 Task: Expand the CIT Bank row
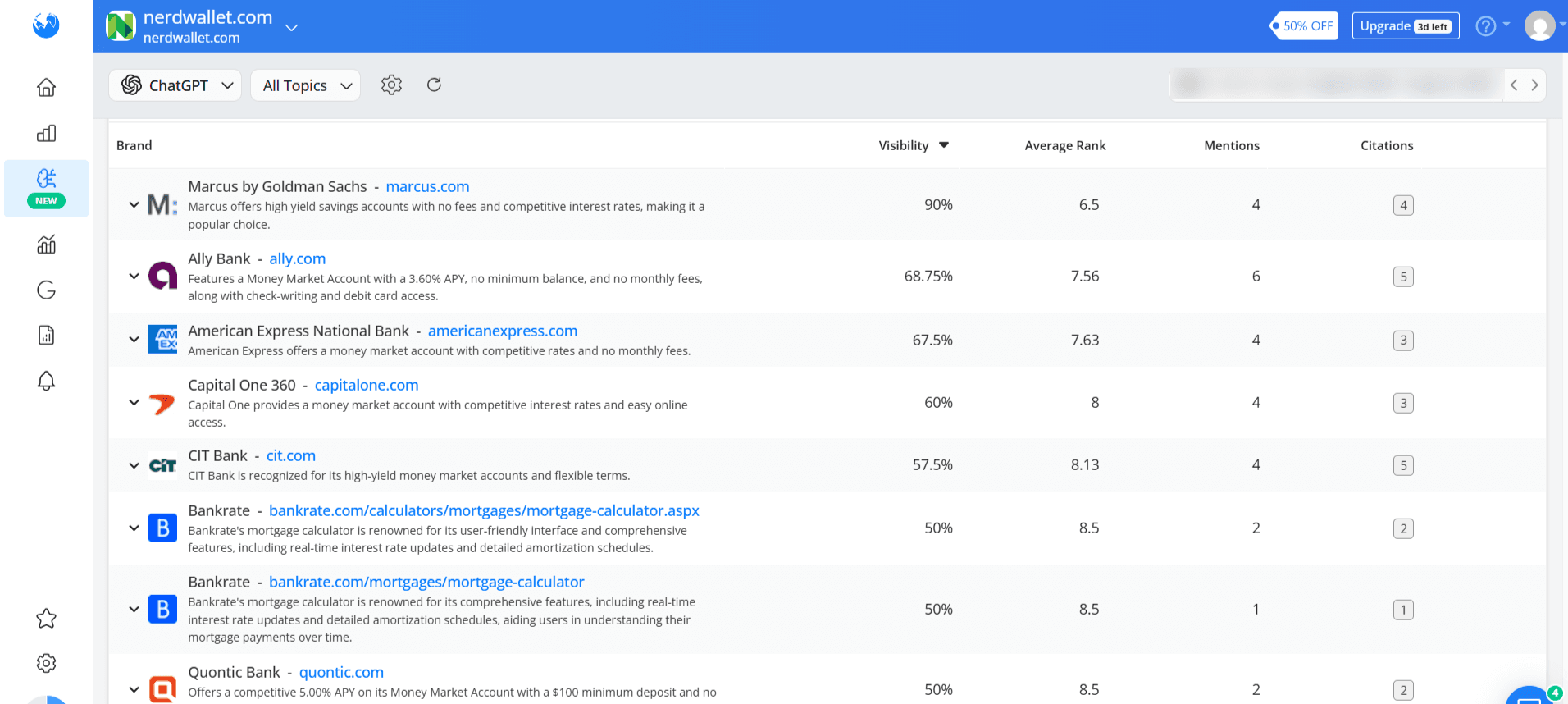click(134, 465)
